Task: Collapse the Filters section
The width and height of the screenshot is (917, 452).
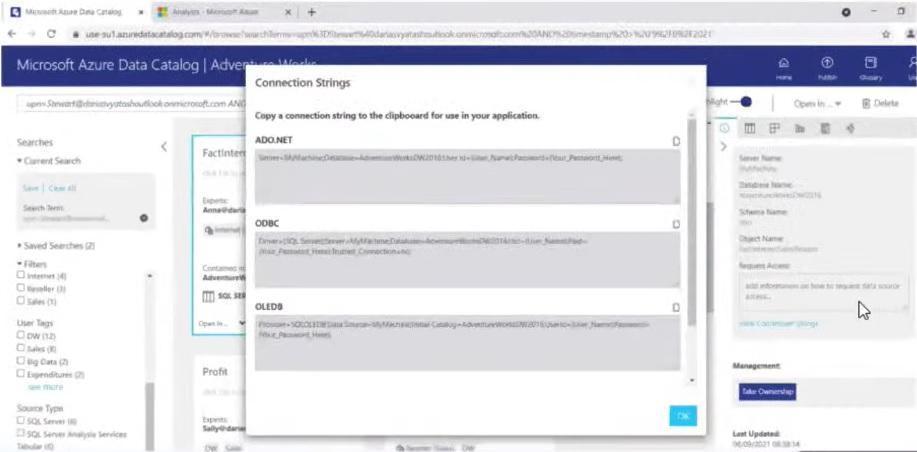Action: point(32,264)
